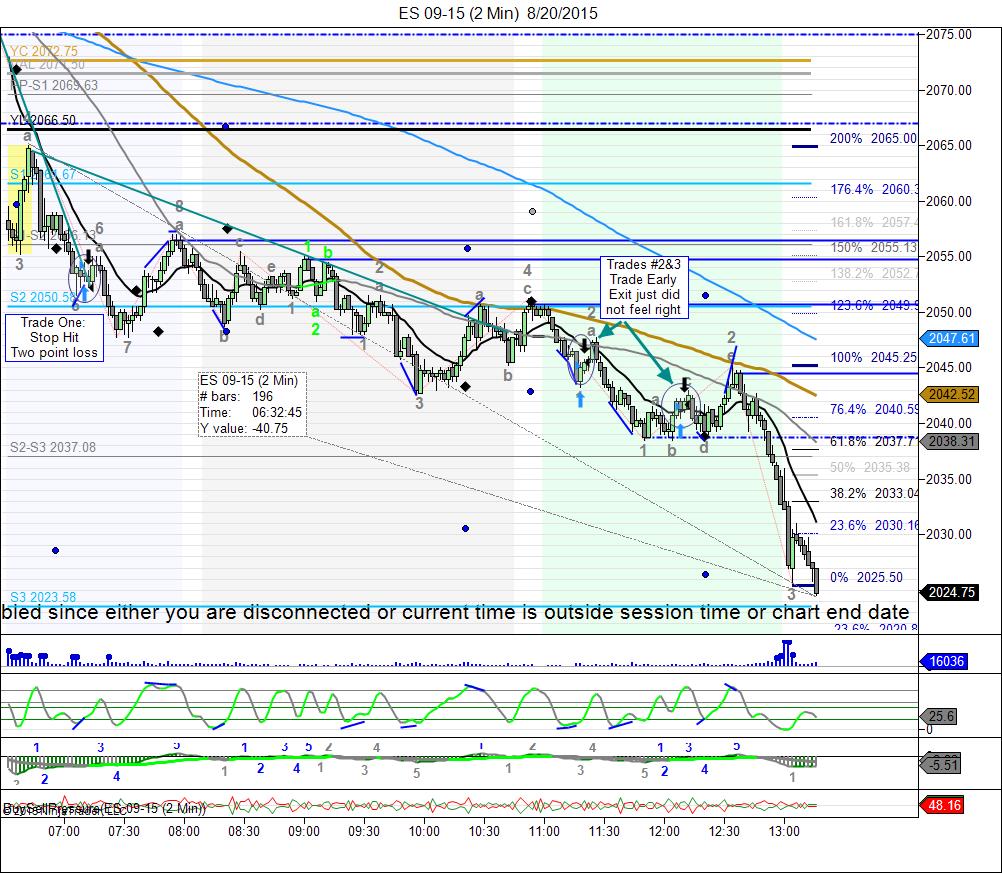Click the 'Y value: -40.75' line

(244, 428)
